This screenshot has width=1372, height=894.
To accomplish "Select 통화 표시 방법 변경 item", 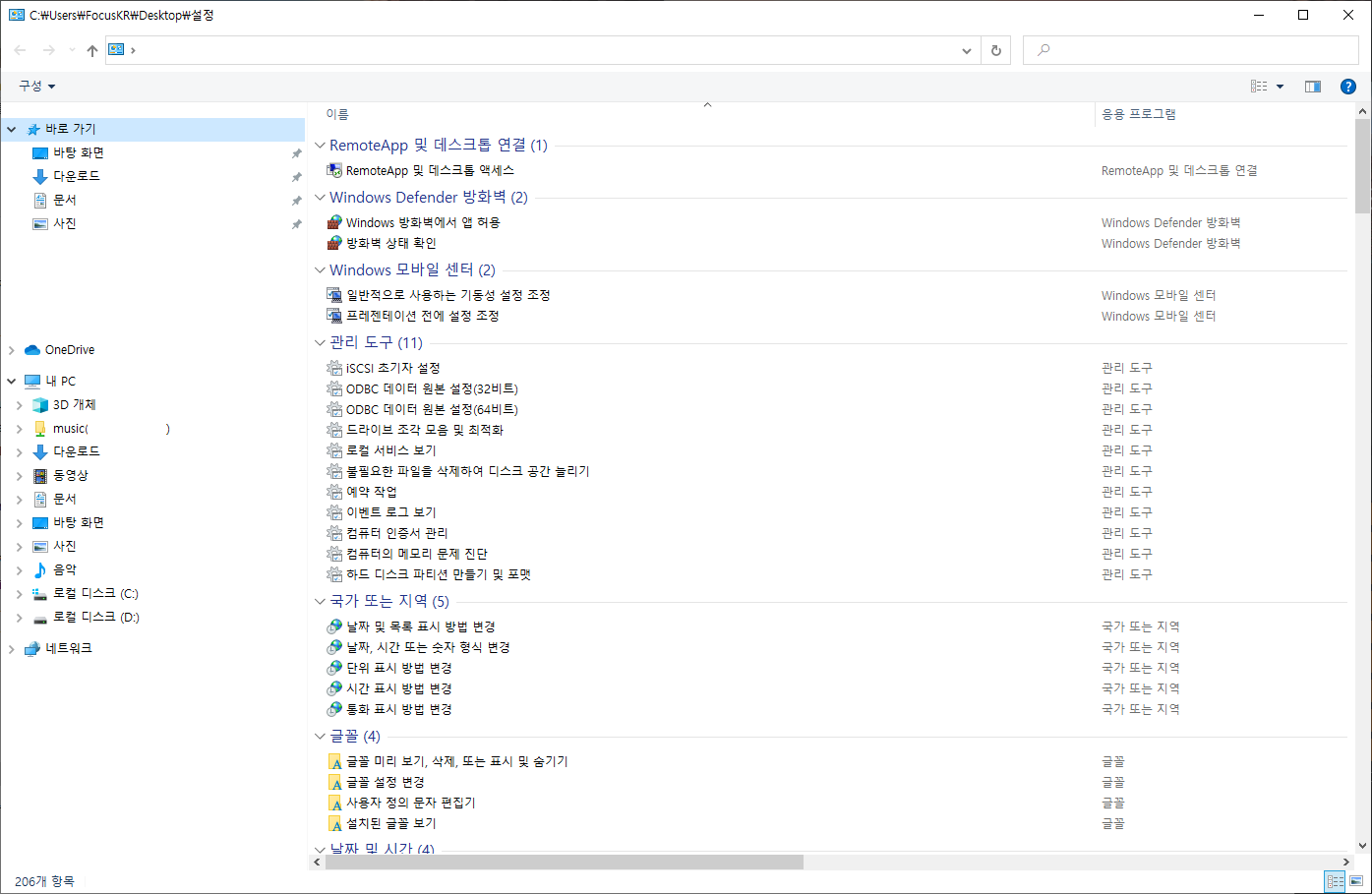I will click(399, 709).
